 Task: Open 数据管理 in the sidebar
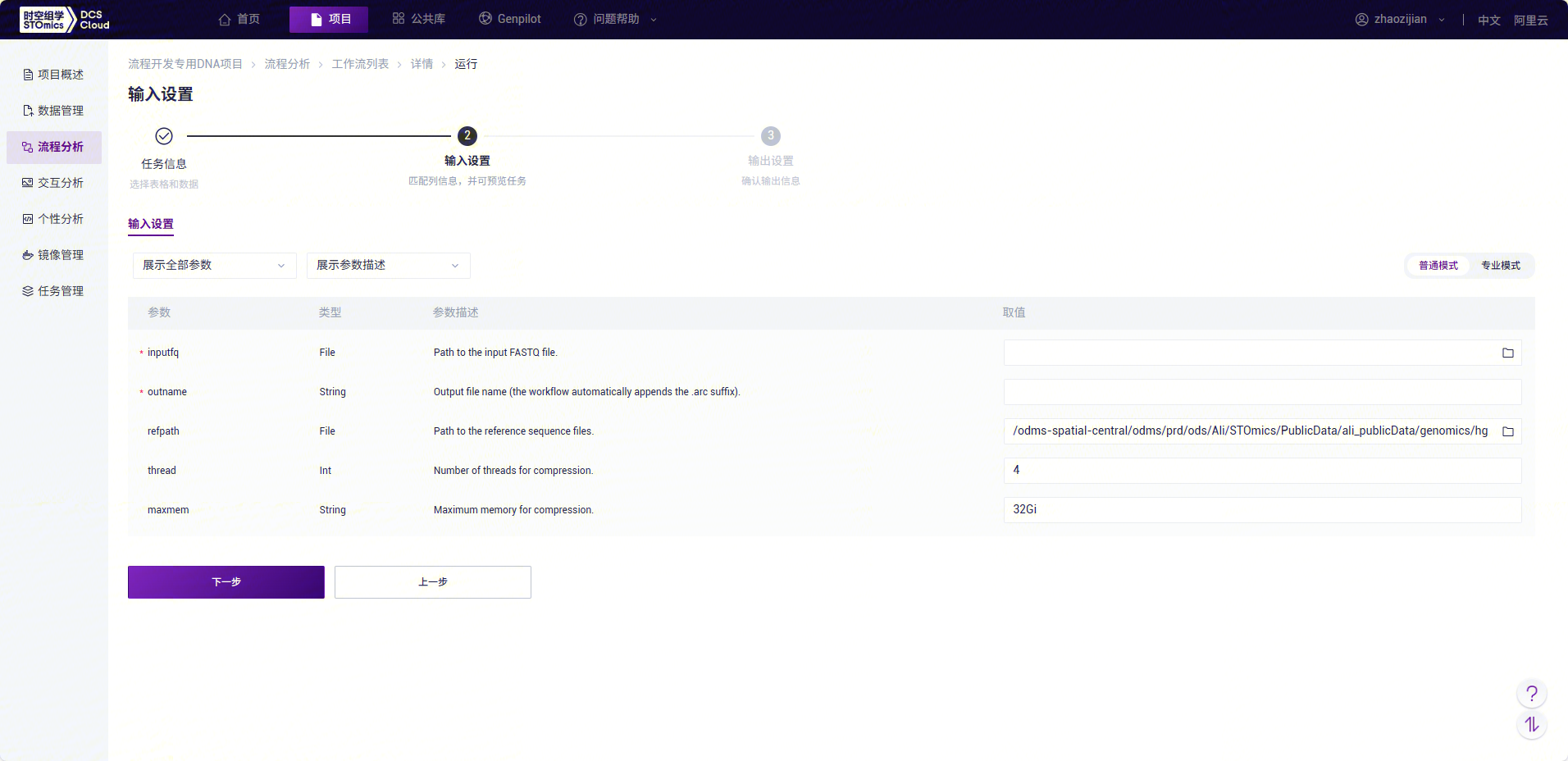click(54, 111)
